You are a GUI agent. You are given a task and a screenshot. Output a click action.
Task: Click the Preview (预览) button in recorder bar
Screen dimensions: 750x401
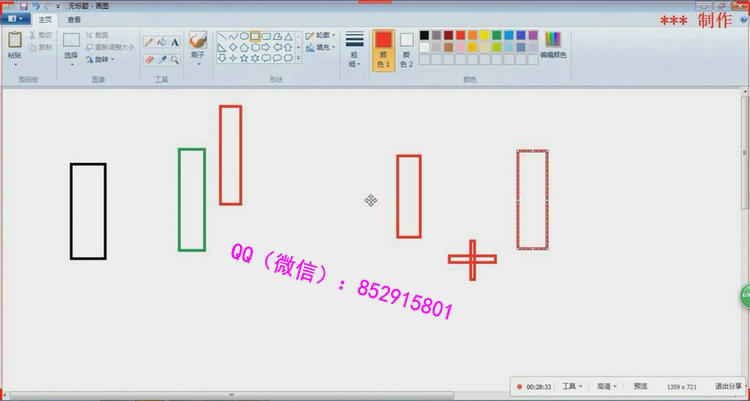point(640,386)
